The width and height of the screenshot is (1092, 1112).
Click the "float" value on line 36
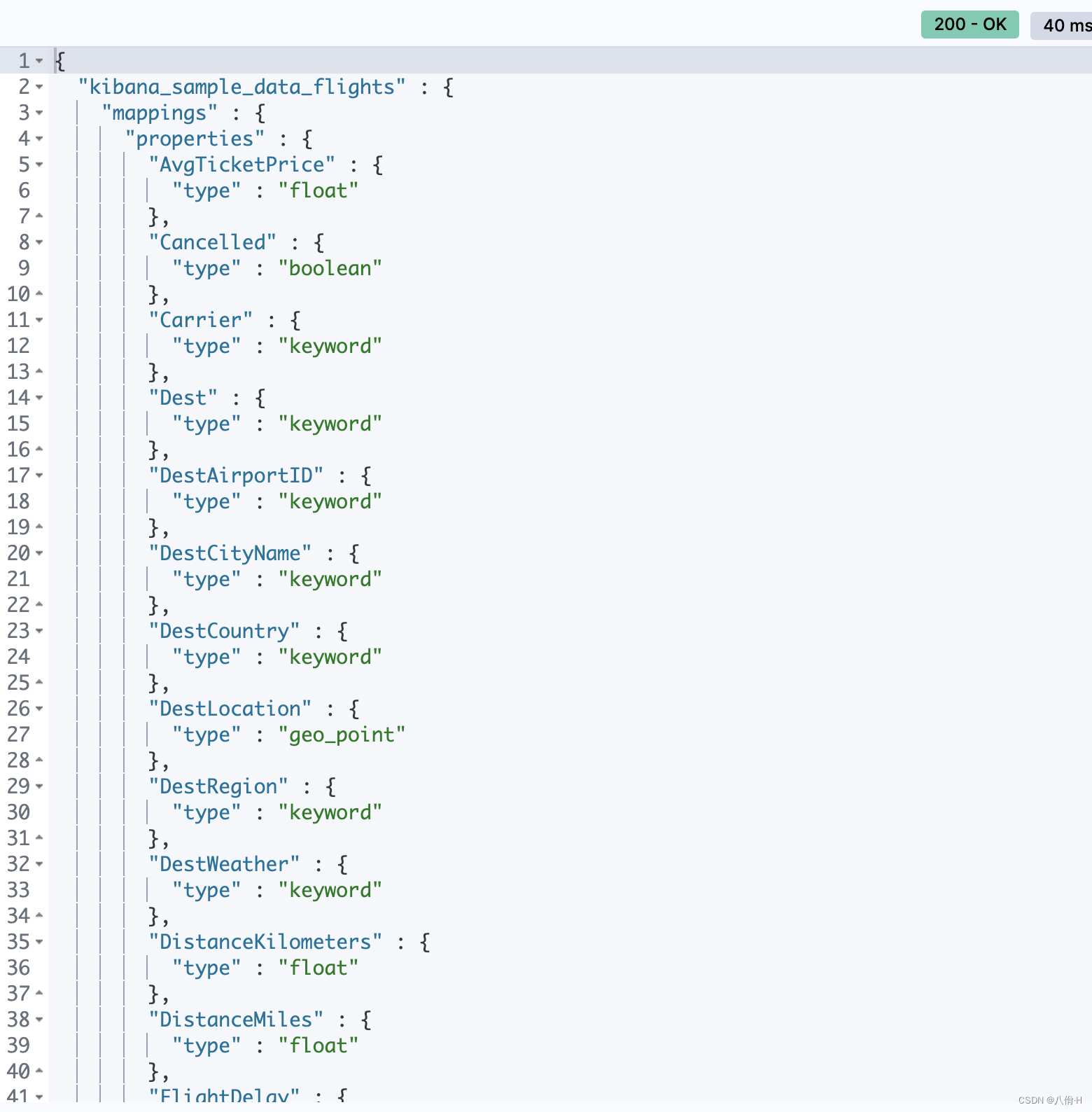[318, 968]
